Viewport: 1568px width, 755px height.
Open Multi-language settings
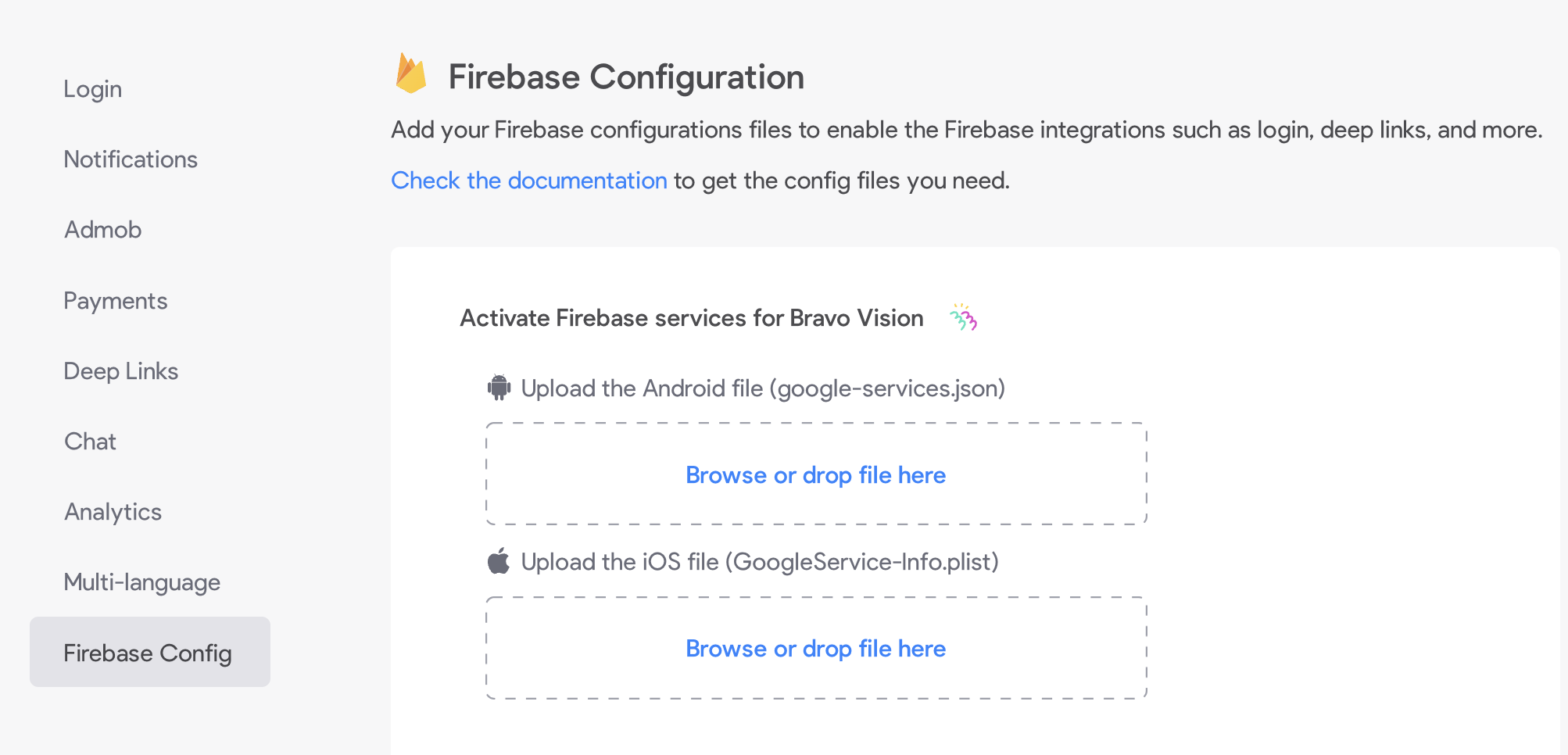tap(141, 582)
